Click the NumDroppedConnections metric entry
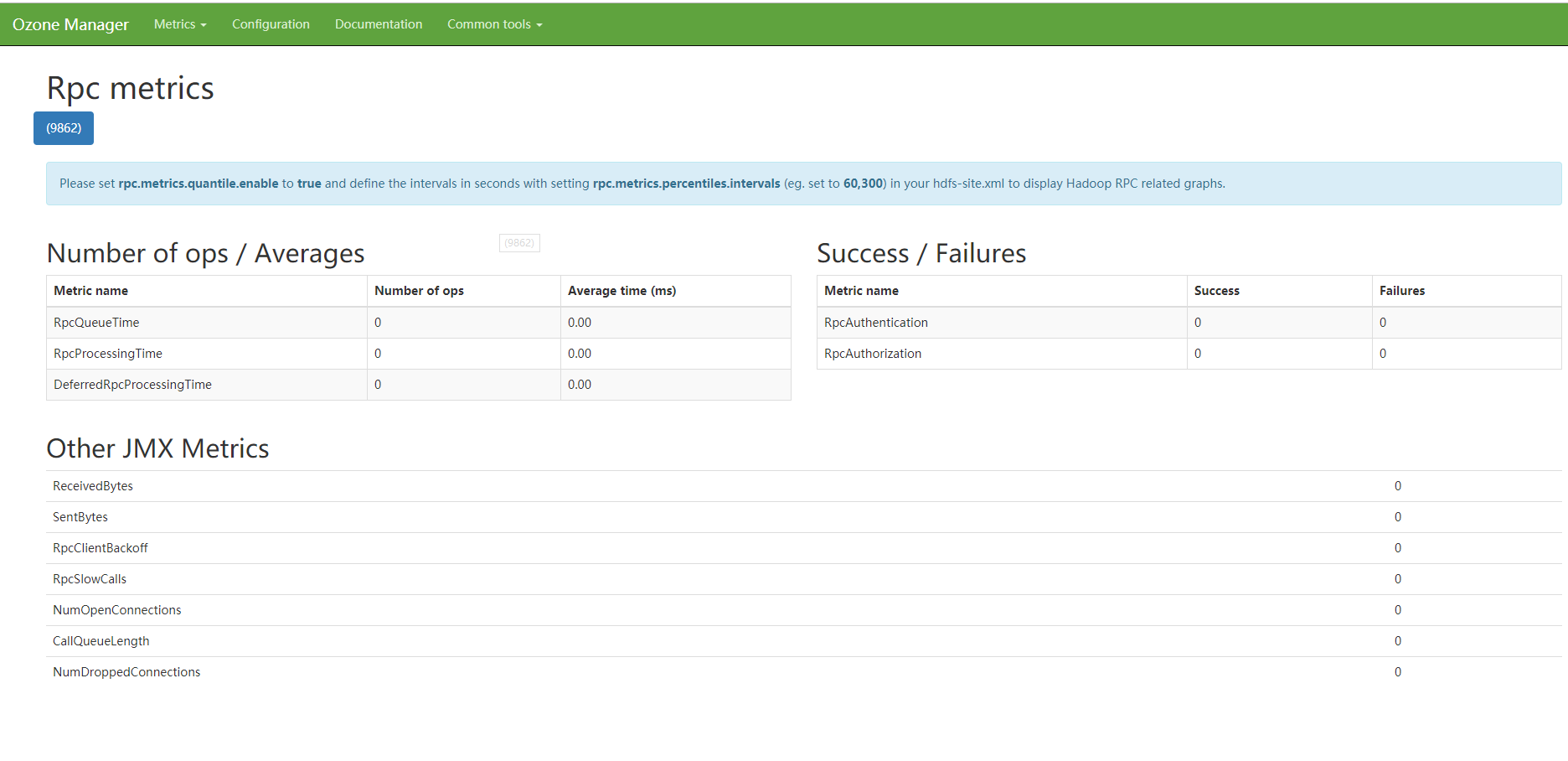Image resolution: width=1568 pixels, height=761 pixels. pyautogui.click(x=126, y=672)
